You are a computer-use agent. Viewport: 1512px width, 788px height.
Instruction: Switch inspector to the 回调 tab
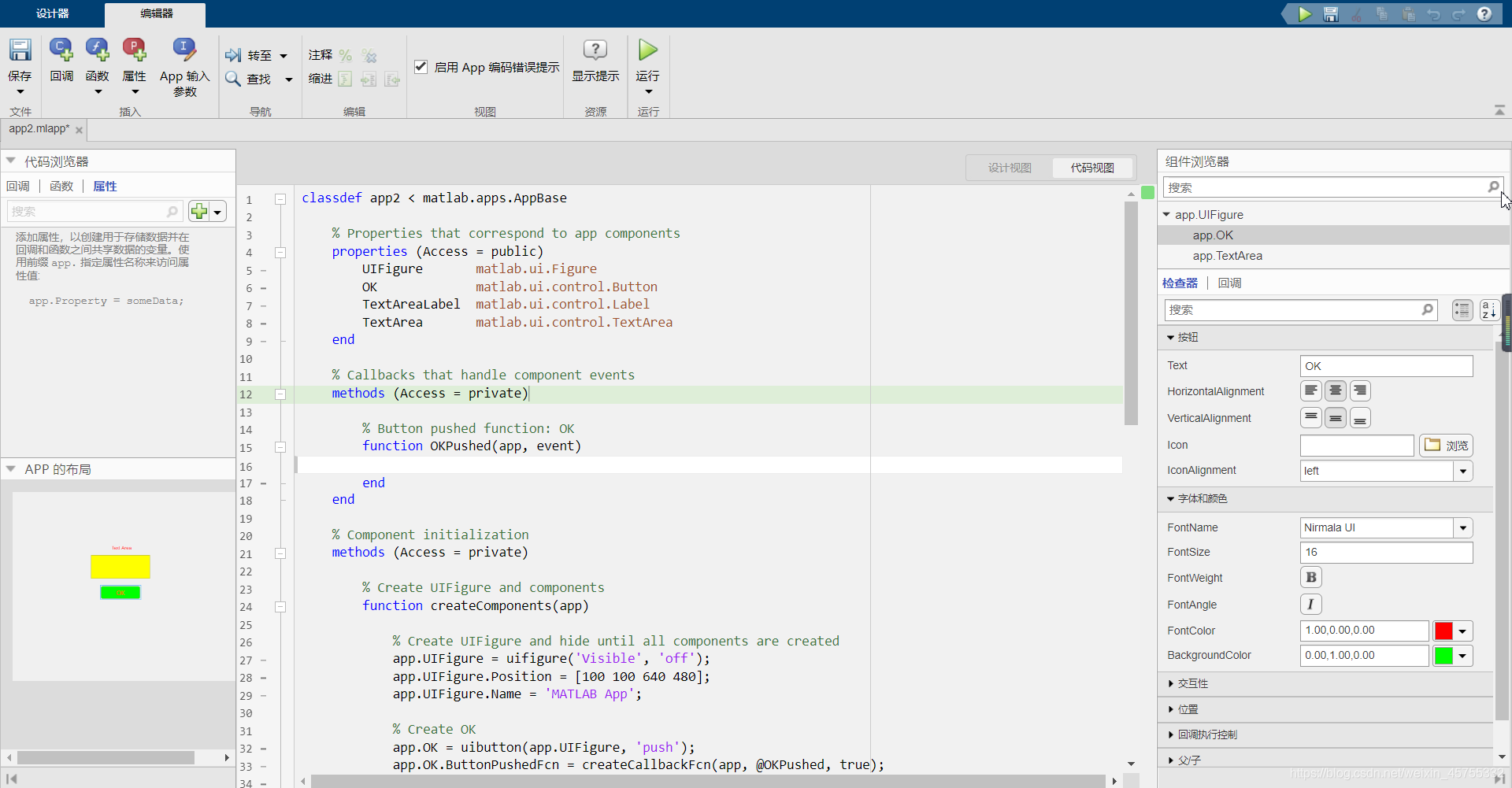click(1228, 283)
